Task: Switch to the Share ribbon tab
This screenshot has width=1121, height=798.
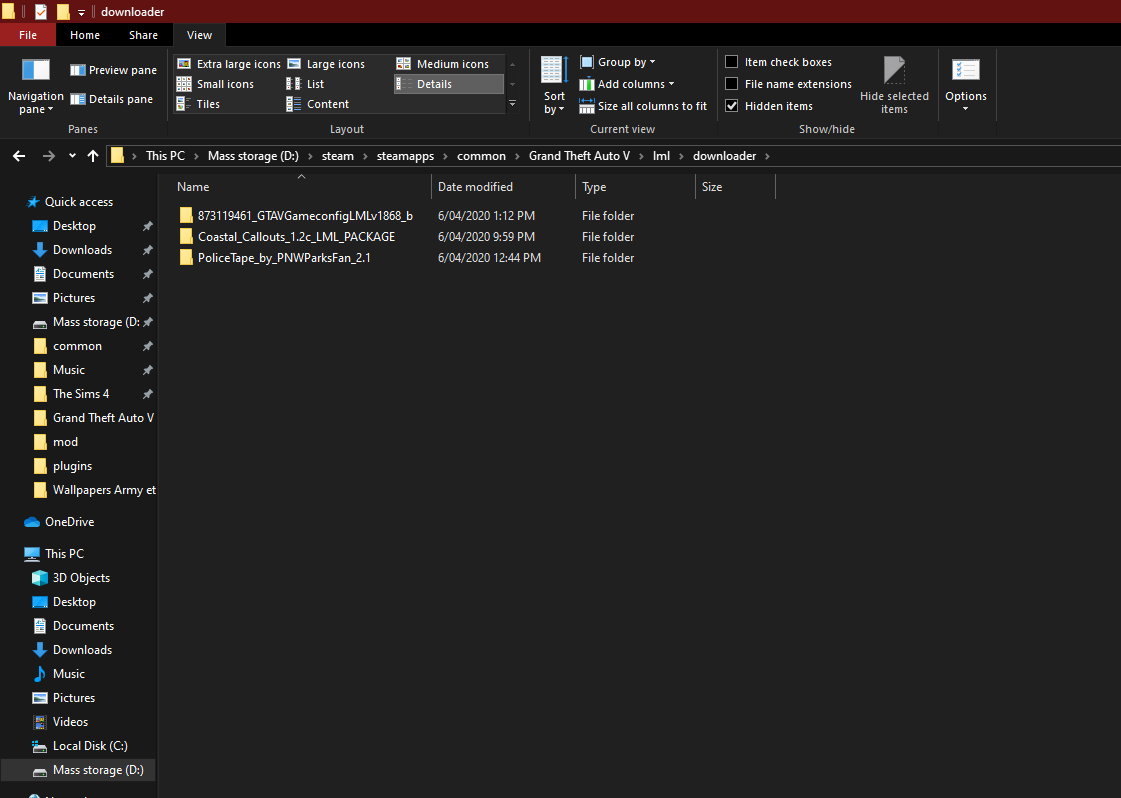Action: coord(143,35)
